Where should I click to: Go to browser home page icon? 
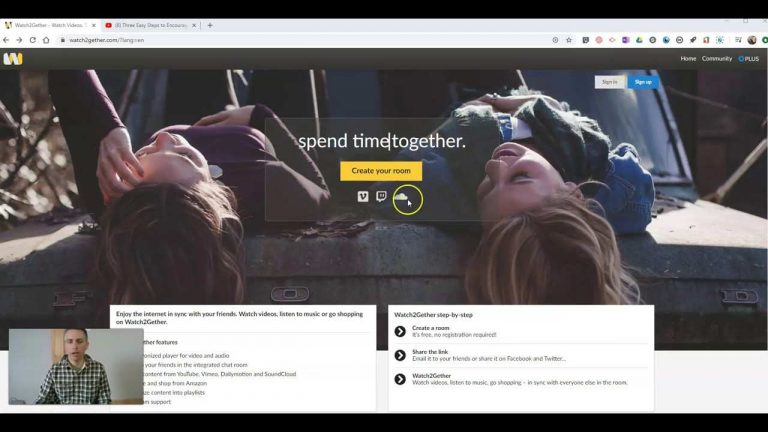[46, 40]
